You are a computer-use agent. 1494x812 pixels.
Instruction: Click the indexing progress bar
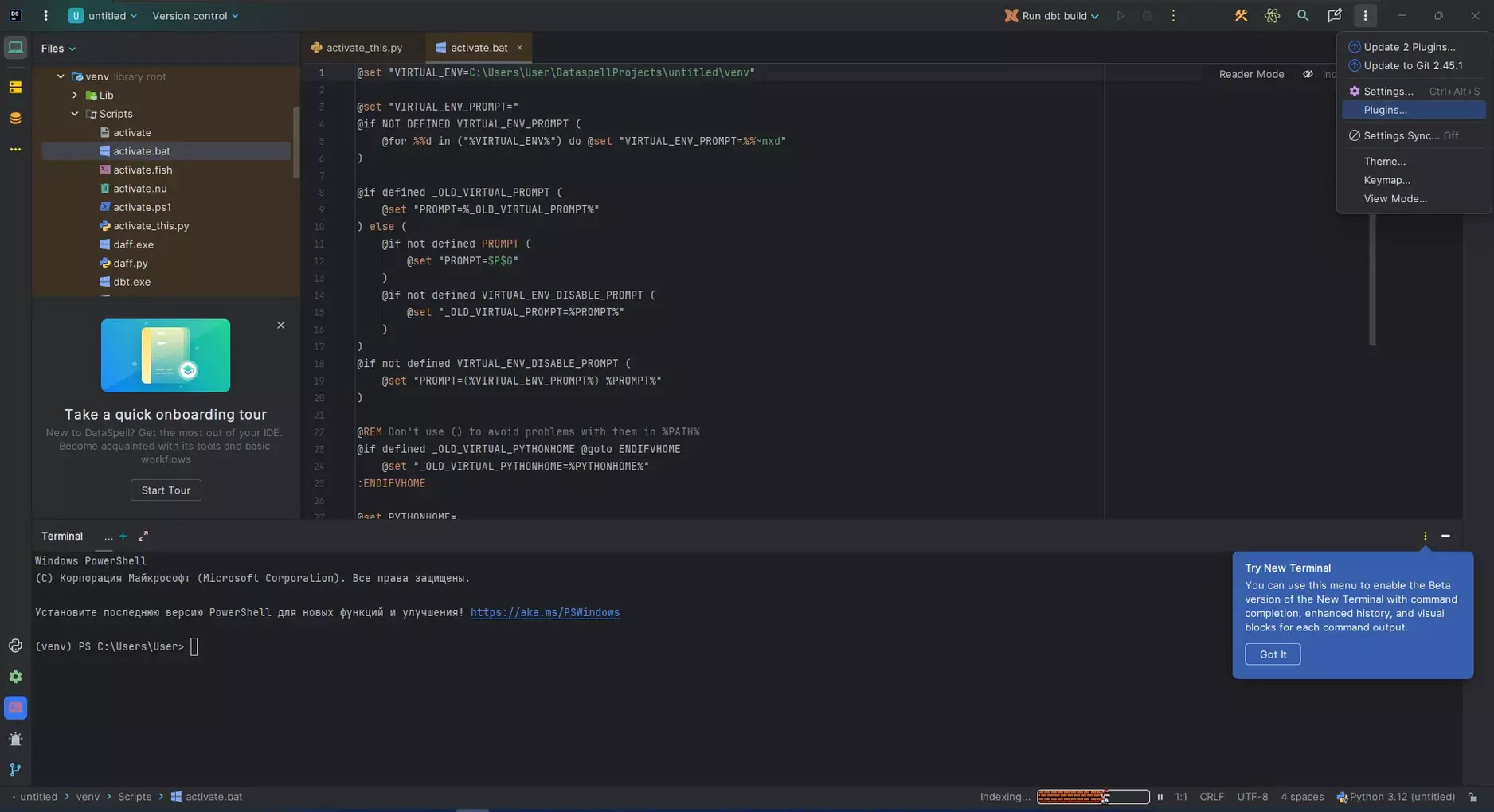[1093, 797]
